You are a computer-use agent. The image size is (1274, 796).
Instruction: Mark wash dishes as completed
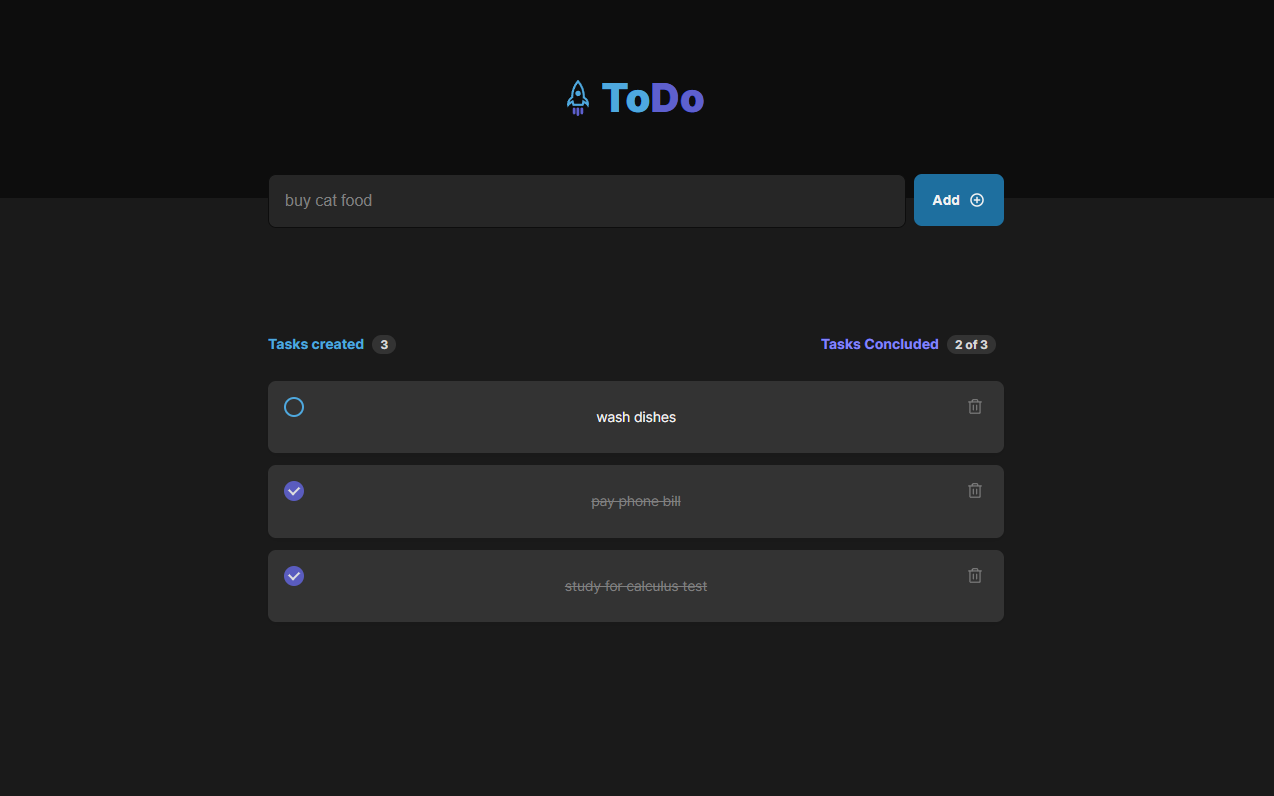[294, 407]
